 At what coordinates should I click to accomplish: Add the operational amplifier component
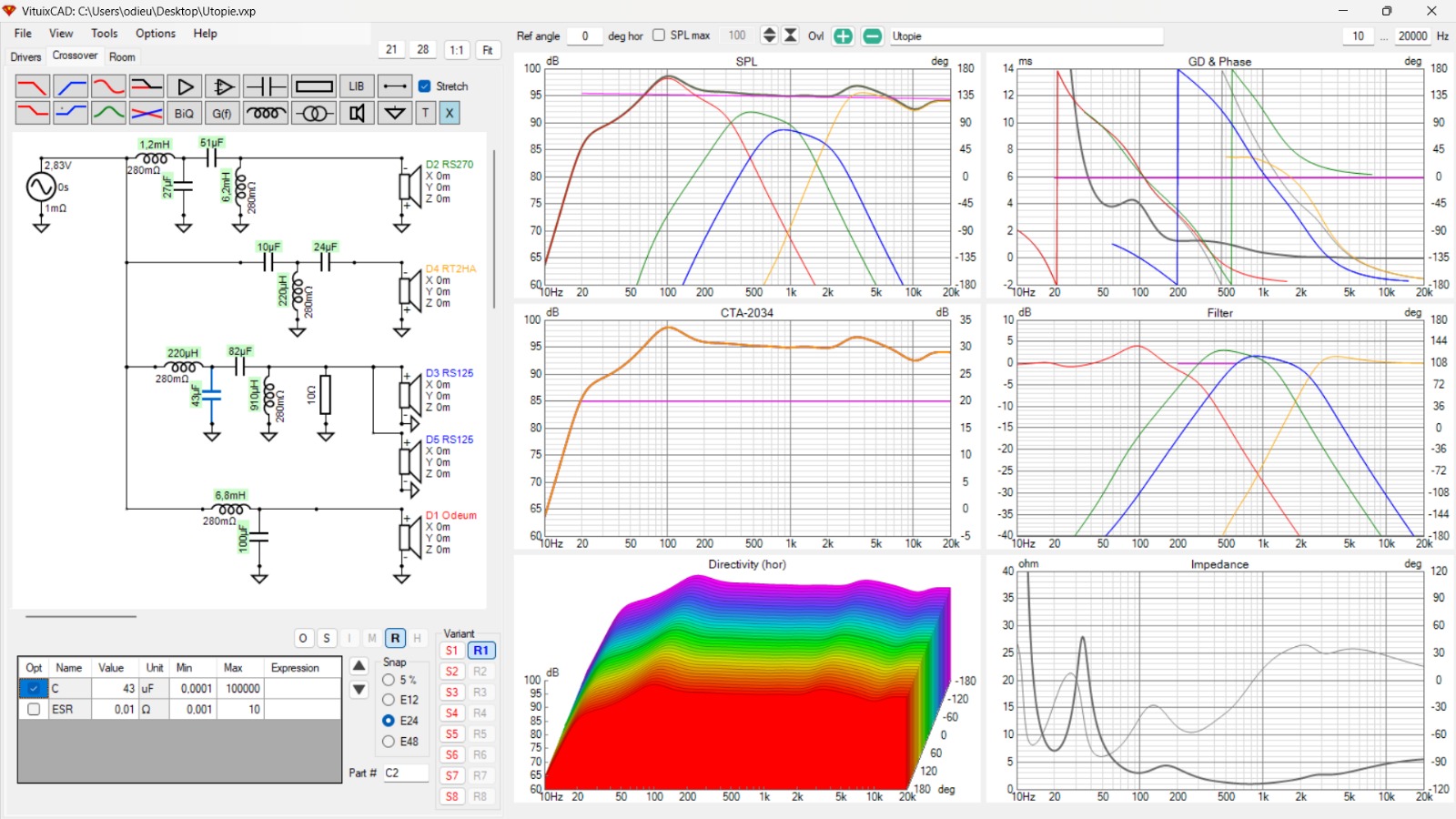[x=222, y=86]
